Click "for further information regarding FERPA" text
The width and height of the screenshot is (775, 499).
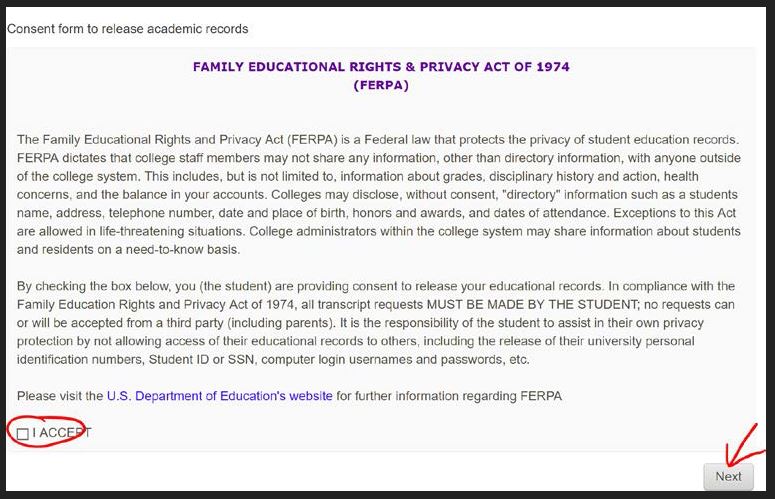[449, 396]
